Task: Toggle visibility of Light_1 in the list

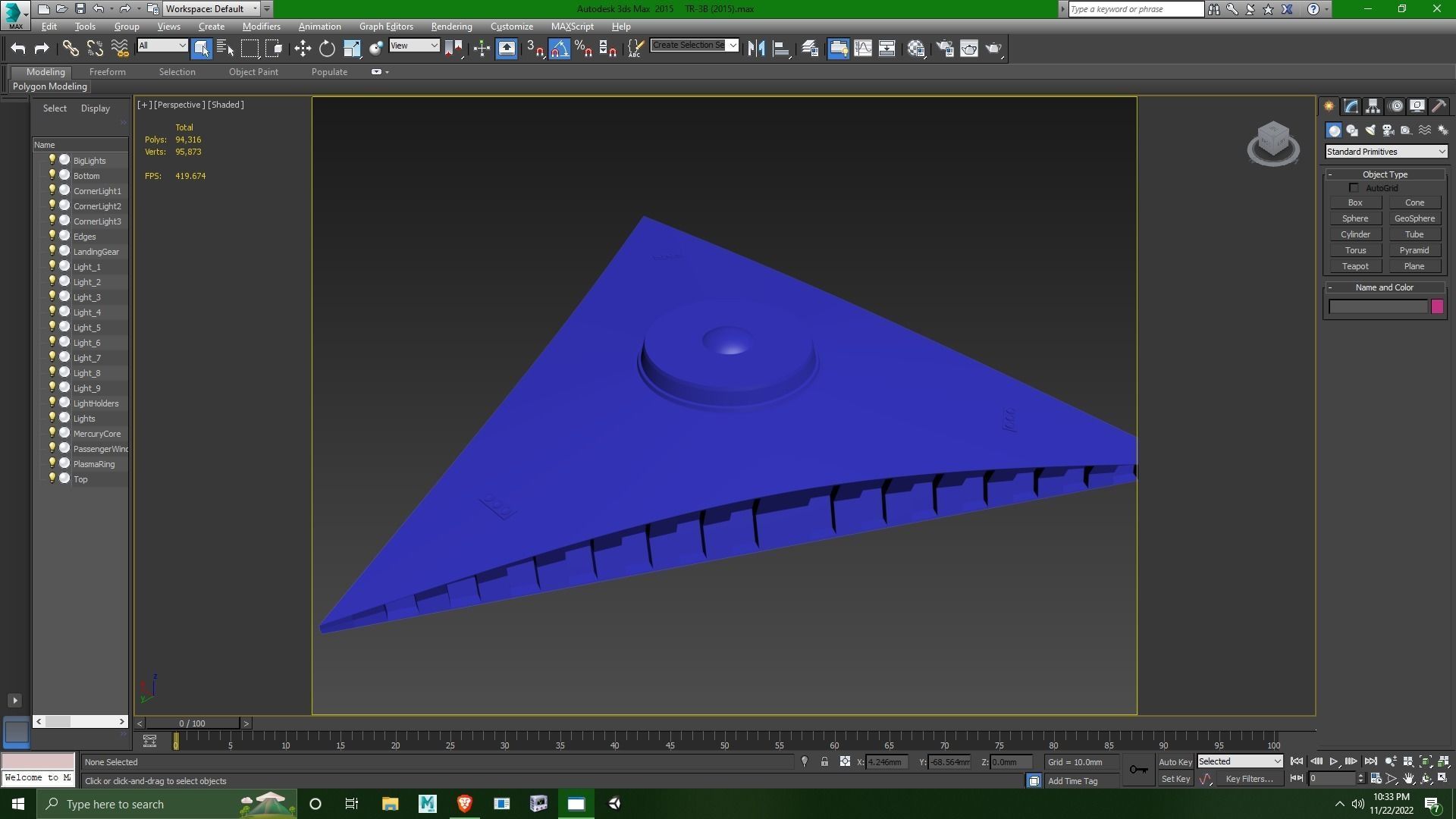Action: click(52, 265)
